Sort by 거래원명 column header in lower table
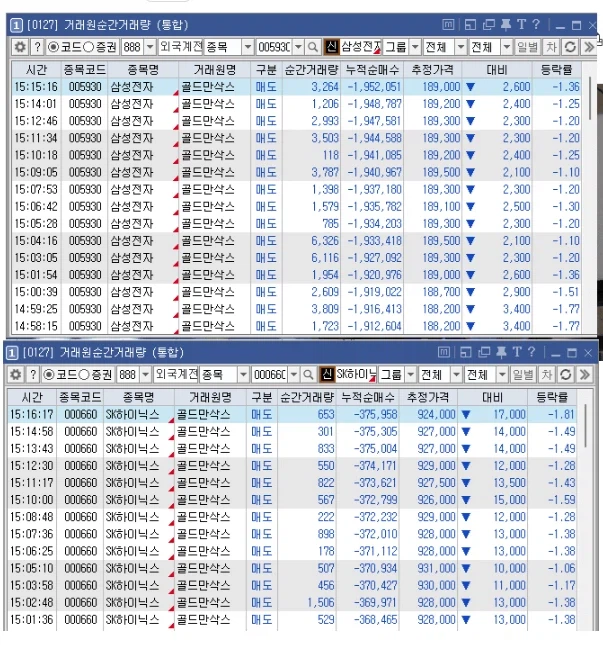 [x=211, y=397]
